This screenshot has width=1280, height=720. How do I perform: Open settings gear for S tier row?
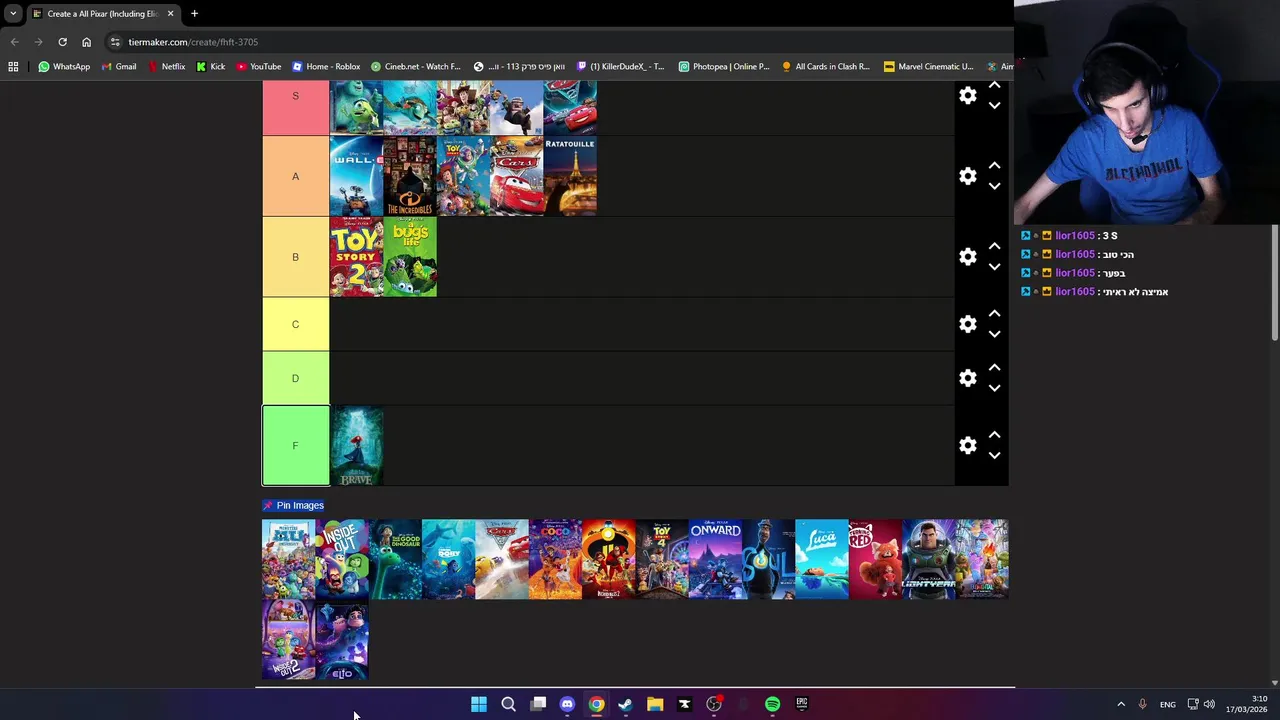point(967,95)
